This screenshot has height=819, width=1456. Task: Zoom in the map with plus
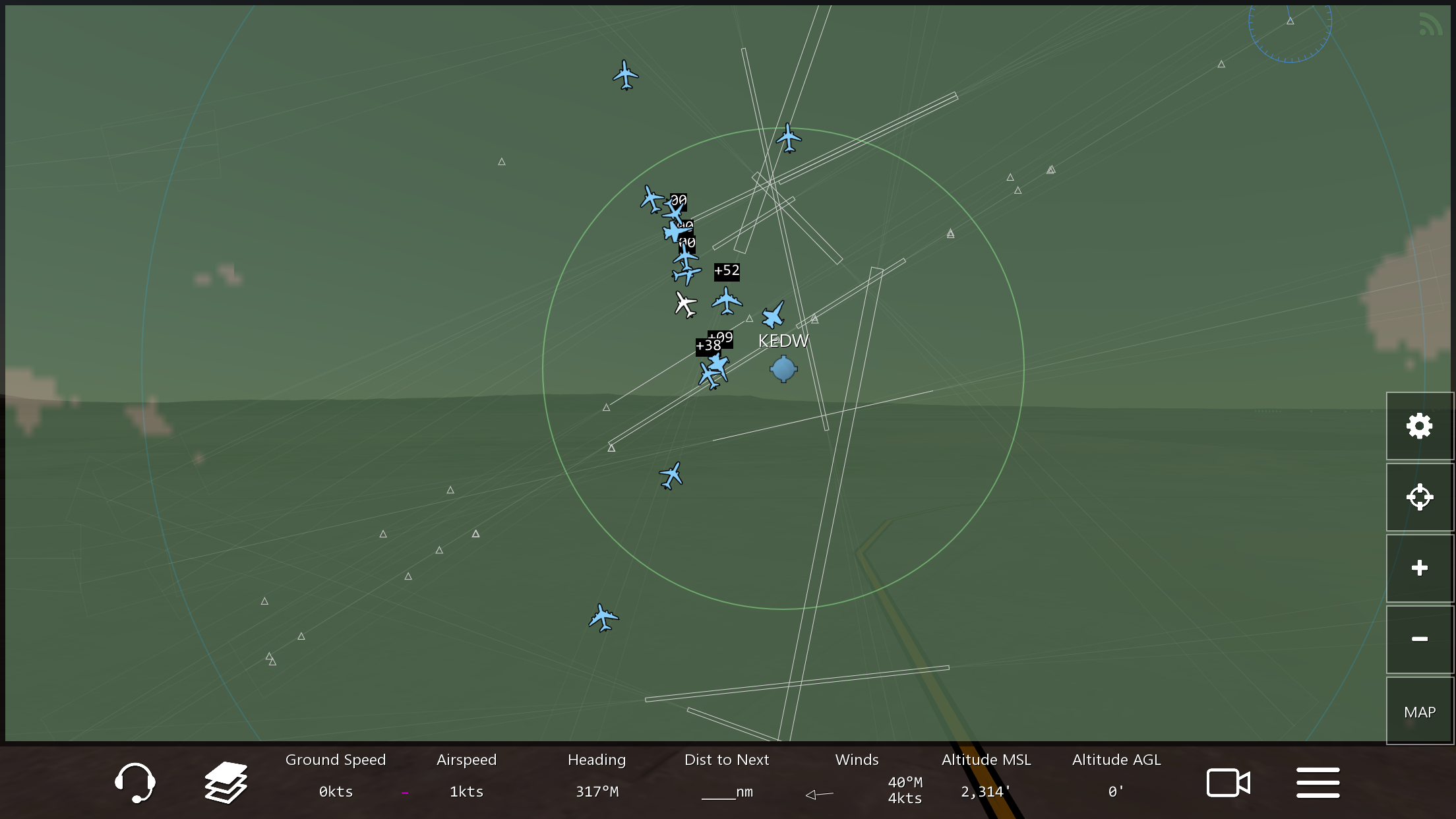point(1419,568)
